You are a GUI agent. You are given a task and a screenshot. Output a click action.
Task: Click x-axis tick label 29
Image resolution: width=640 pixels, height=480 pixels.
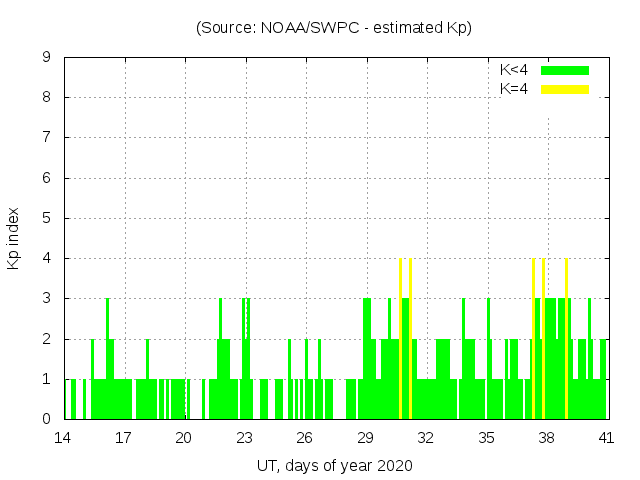(x=366, y=438)
